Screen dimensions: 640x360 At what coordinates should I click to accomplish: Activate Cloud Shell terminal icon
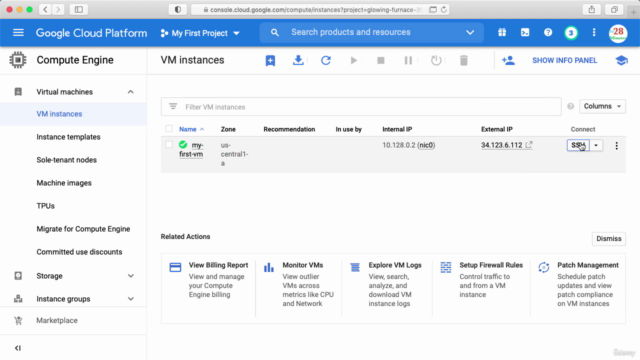(x=525, y=33)
